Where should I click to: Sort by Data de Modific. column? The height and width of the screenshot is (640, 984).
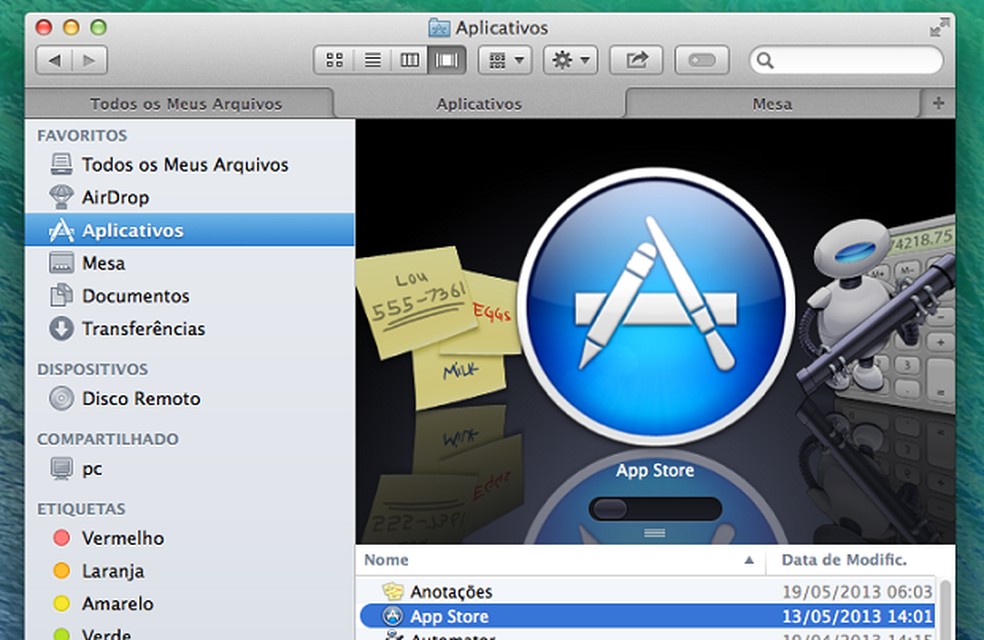pos(860,560)
